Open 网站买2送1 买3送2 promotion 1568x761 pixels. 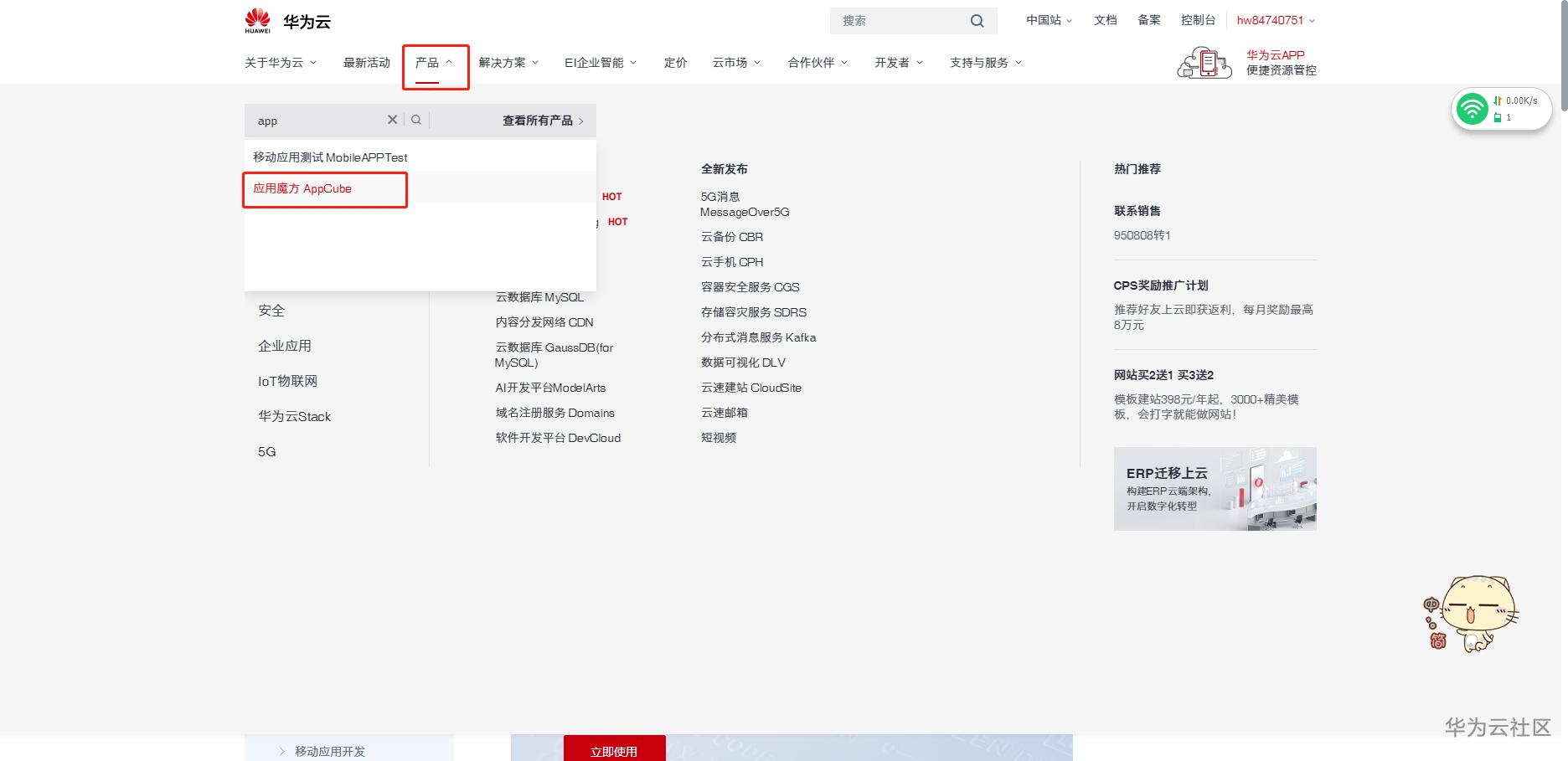(x=1163, y=375)
